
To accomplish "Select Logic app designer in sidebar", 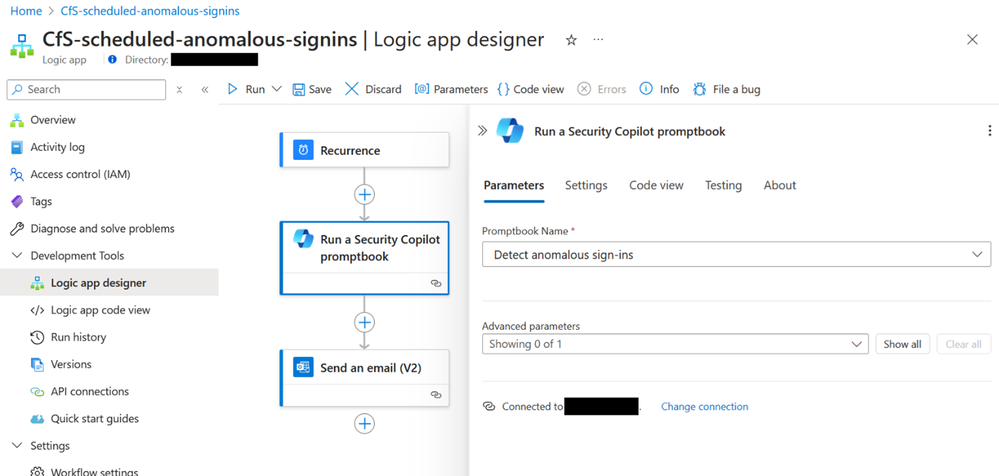I will click(109, 282).
